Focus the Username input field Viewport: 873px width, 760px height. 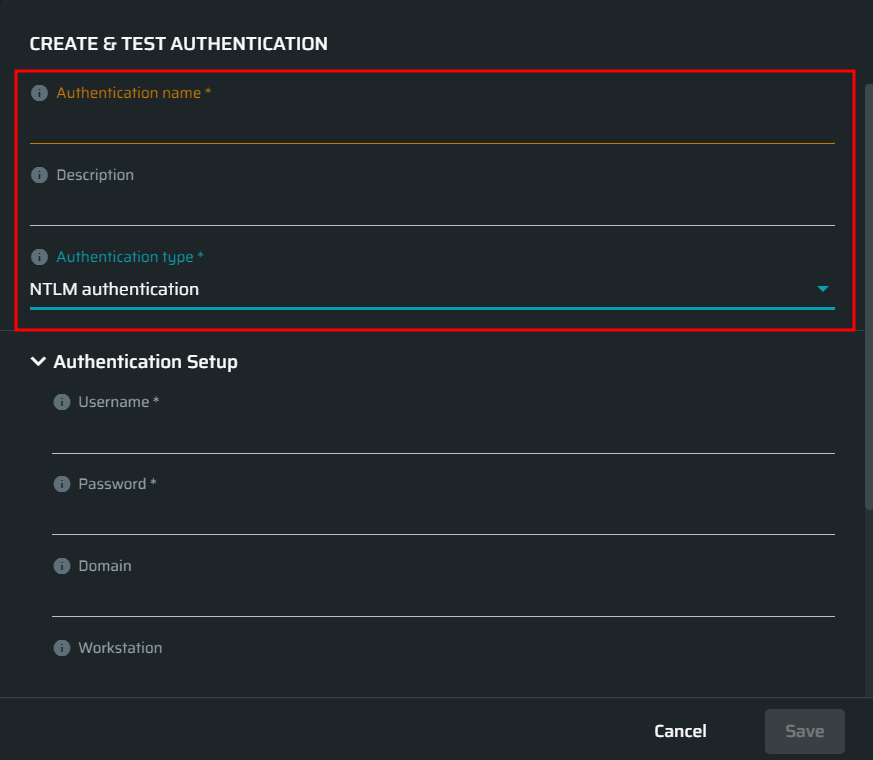[443, 435]
